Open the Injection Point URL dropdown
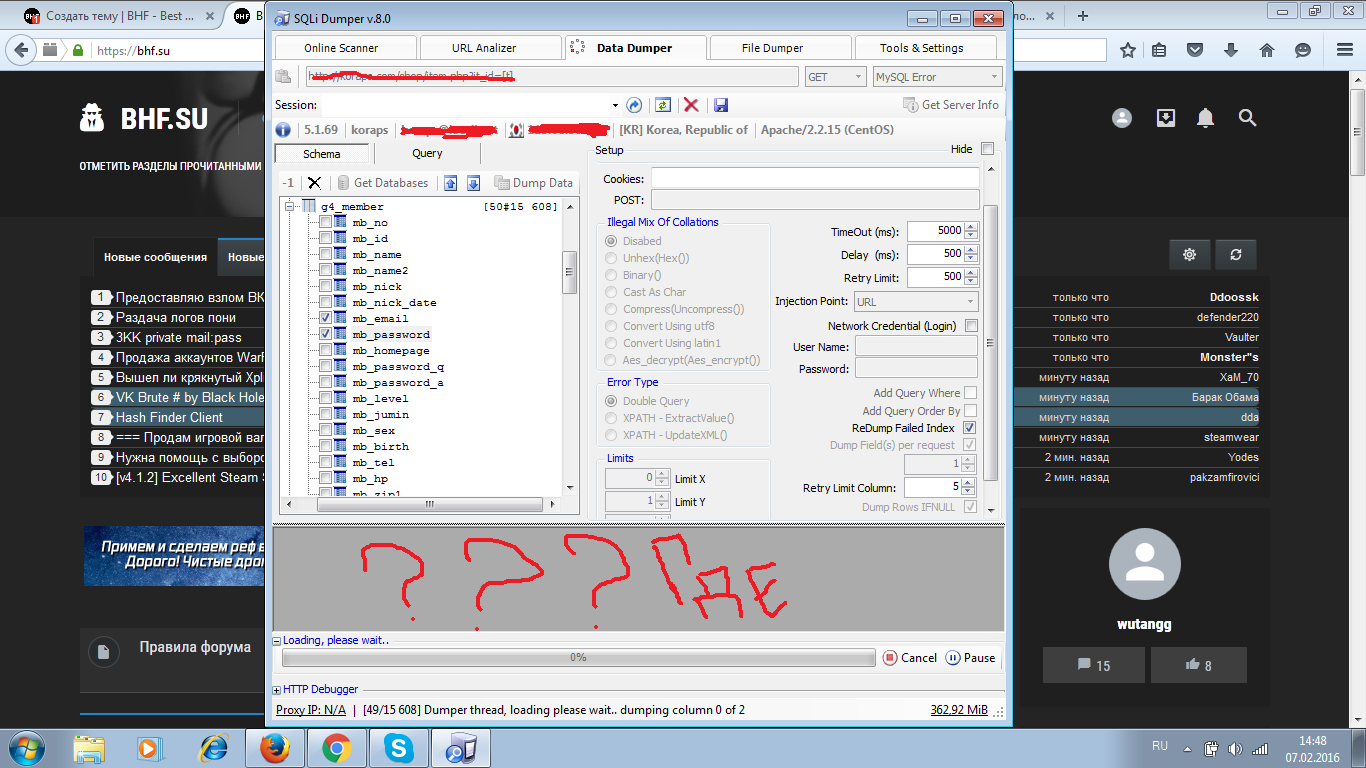 [916, 301]
